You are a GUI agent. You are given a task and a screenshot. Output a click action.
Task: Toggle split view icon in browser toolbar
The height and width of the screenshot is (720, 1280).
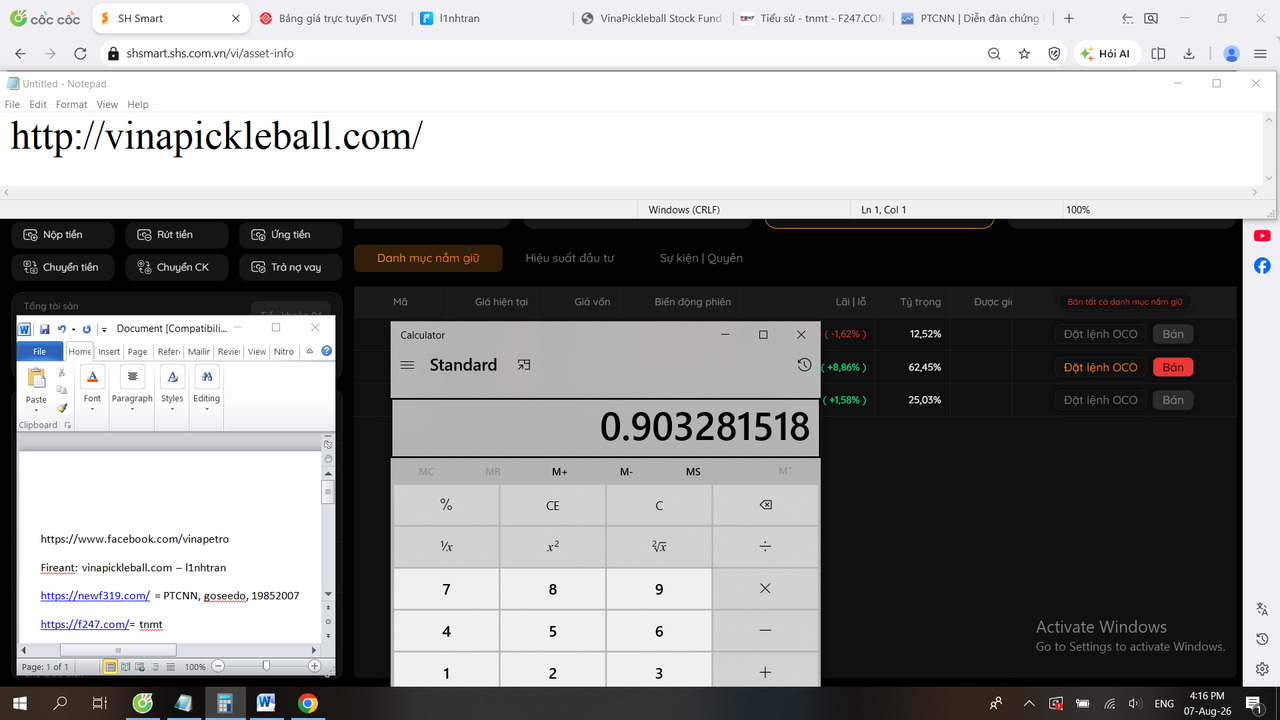(x=1159, y=54)
